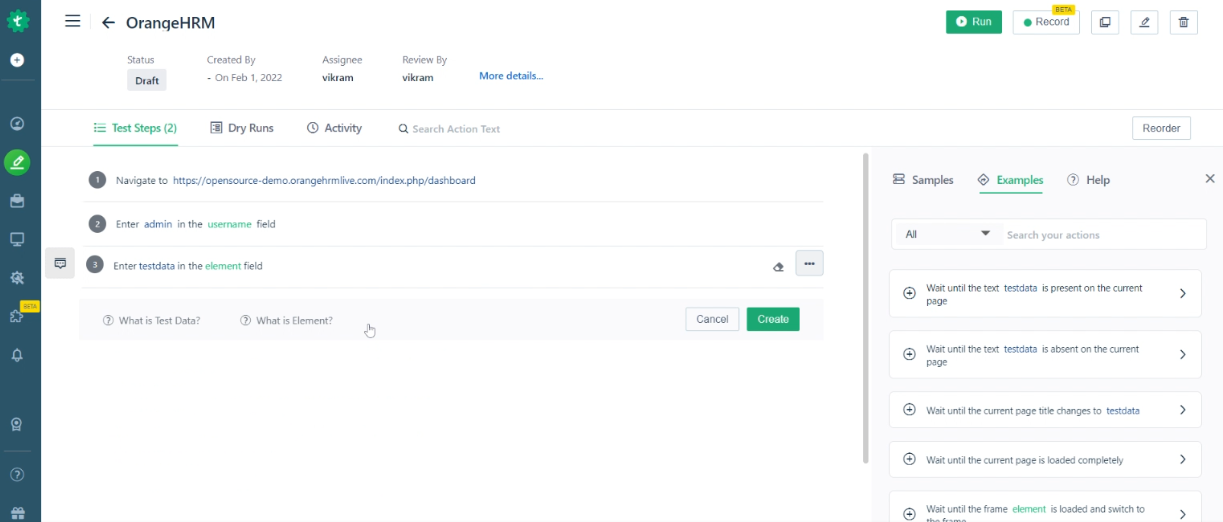Click the Search your actions field
Image resolution: width=1223 pixels, height=522 pixels.
click(1104, 235)
